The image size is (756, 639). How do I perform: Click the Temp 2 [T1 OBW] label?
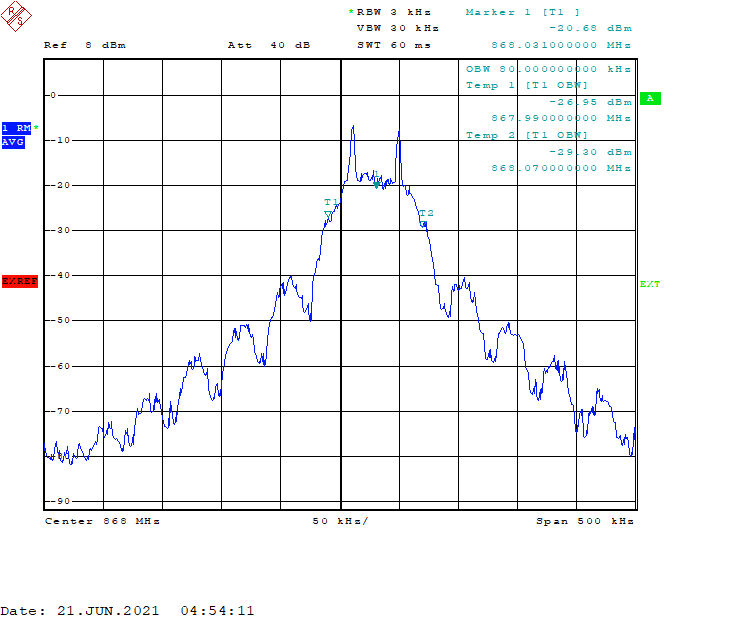[526, 136]
